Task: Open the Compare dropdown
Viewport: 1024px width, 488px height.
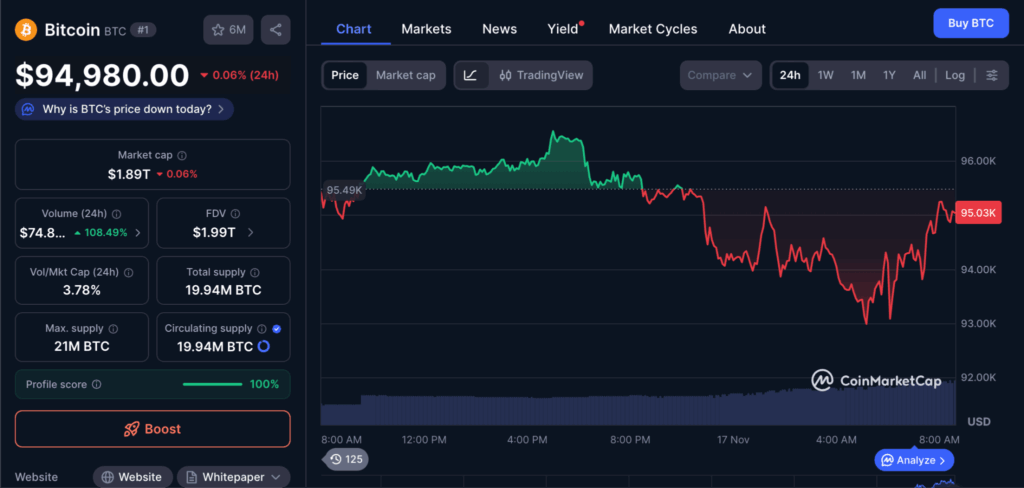Action: pyautogui.click(x=721, y=75)
